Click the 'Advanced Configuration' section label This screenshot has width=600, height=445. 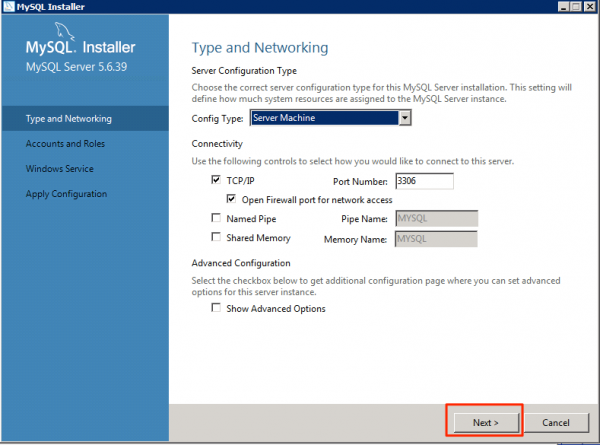(x=241, y=263)
